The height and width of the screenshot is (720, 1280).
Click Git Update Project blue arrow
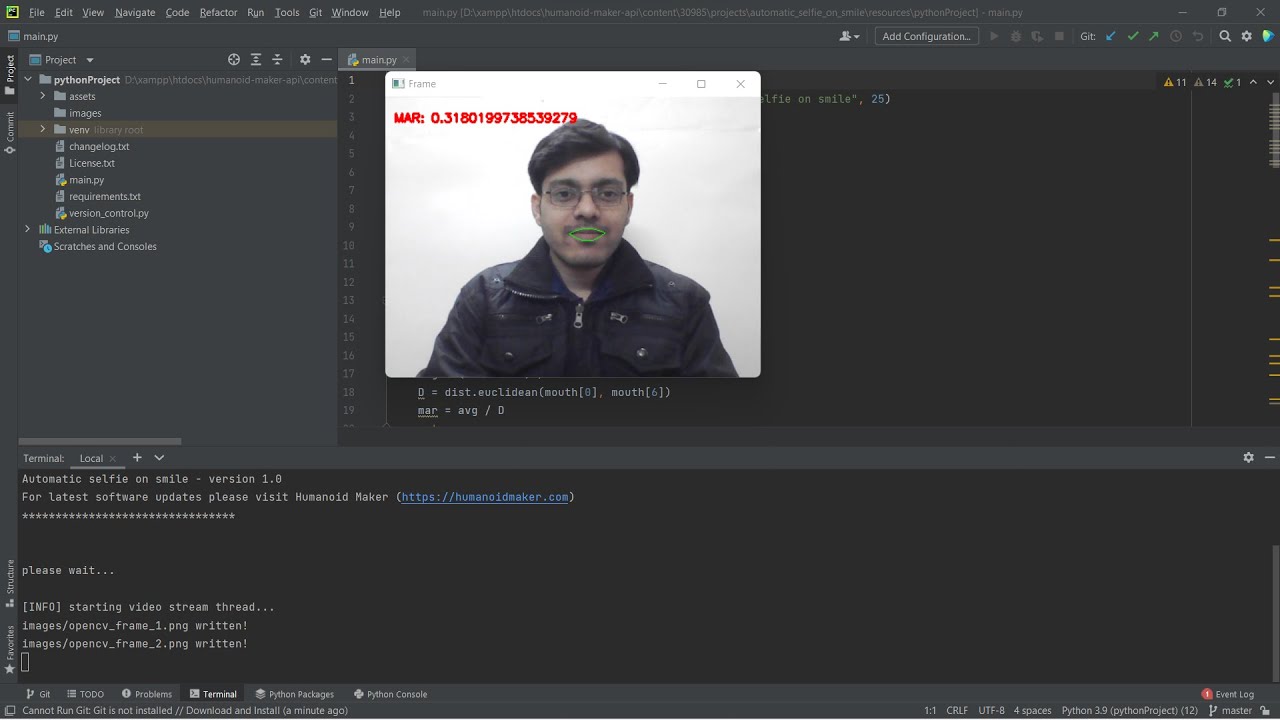pos(1110,36)
